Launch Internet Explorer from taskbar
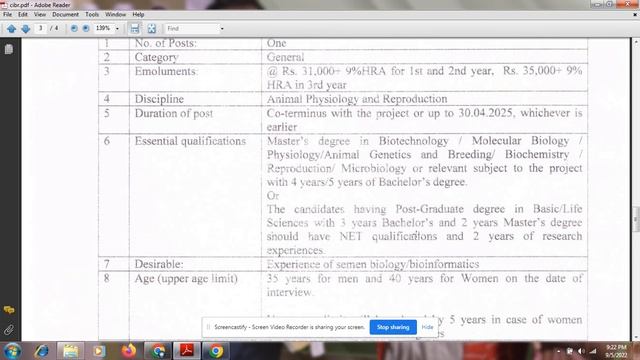Screen dimensions: 640x360 coord(41,351)
